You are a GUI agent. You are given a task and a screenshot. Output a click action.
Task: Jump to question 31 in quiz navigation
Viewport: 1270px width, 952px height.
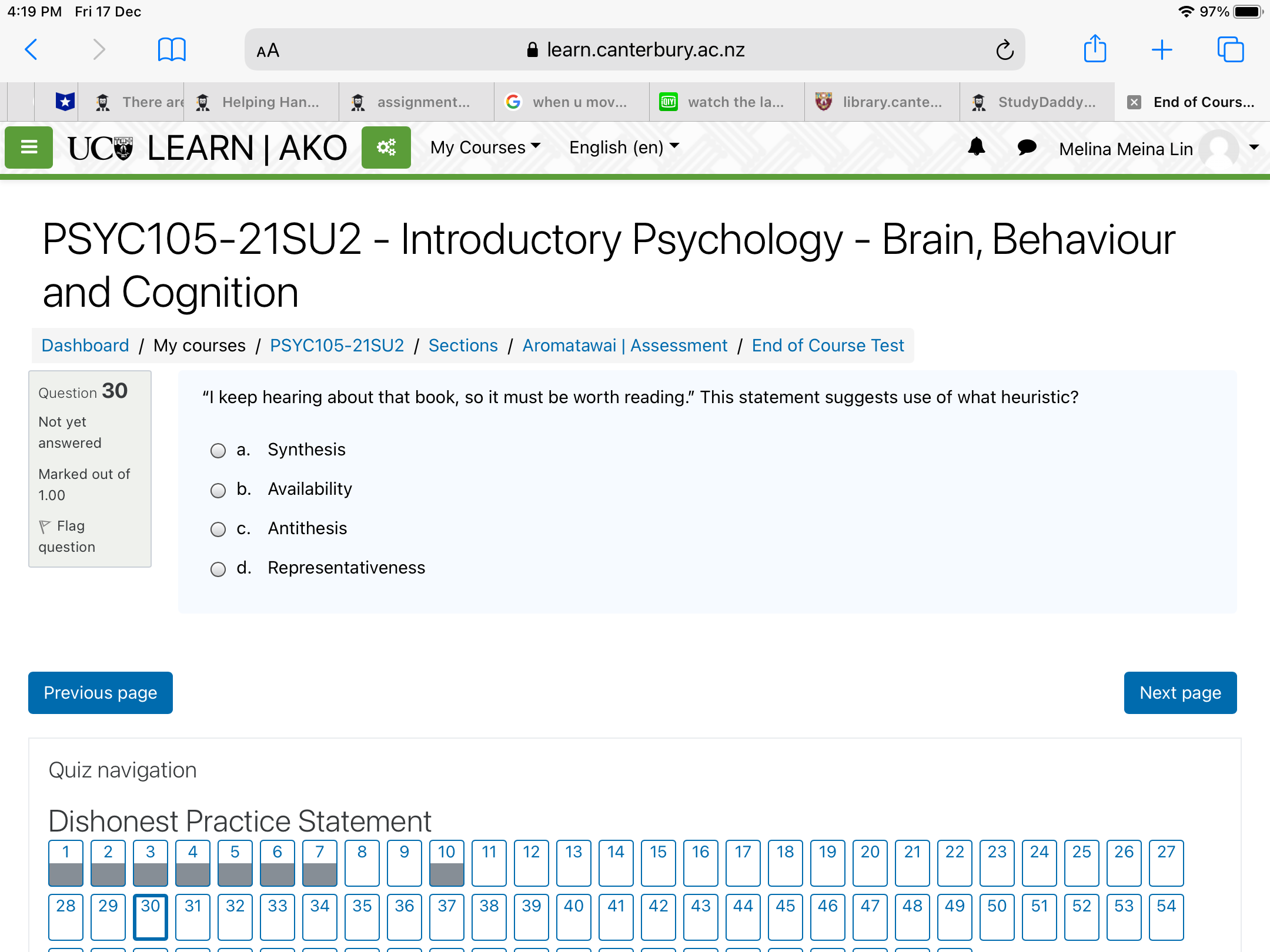pyautogui.click(x=193, y=916)
